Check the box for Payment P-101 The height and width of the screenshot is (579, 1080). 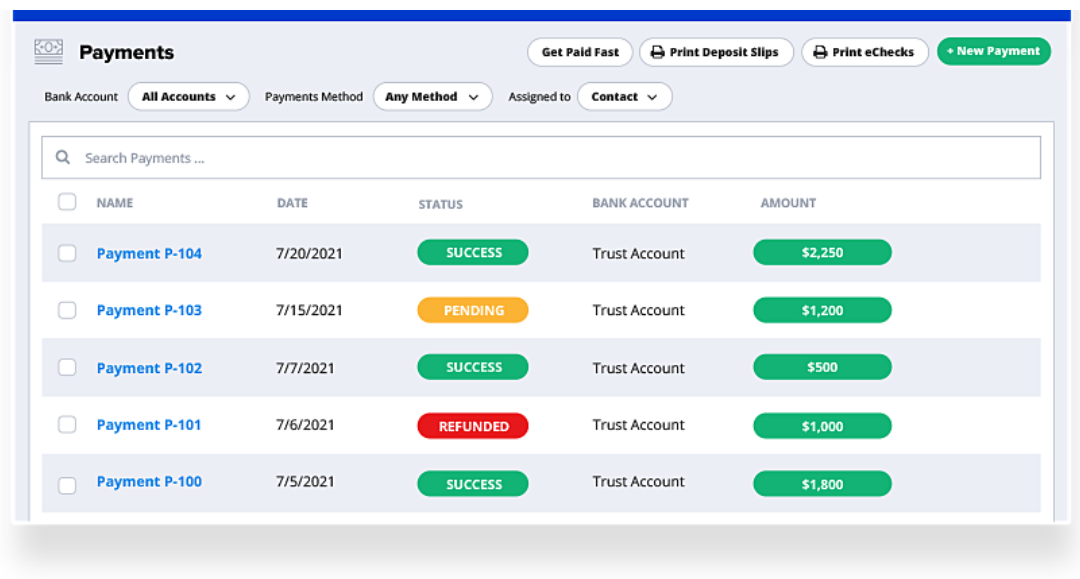67,424
